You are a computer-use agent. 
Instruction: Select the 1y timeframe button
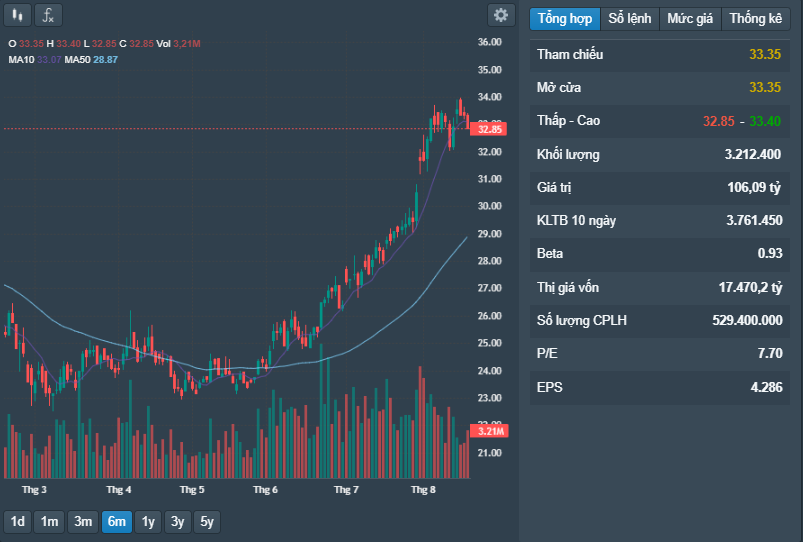tap(148, 522)
